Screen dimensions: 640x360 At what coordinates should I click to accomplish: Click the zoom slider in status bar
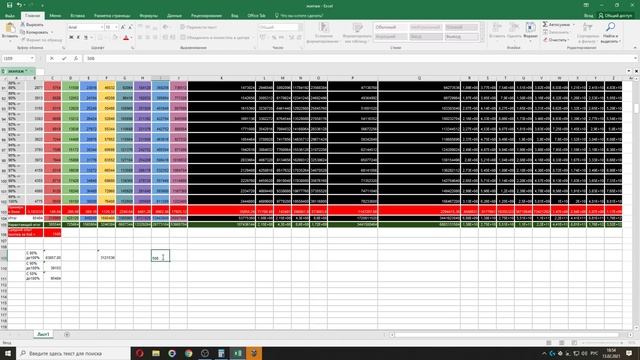[602, 343]
